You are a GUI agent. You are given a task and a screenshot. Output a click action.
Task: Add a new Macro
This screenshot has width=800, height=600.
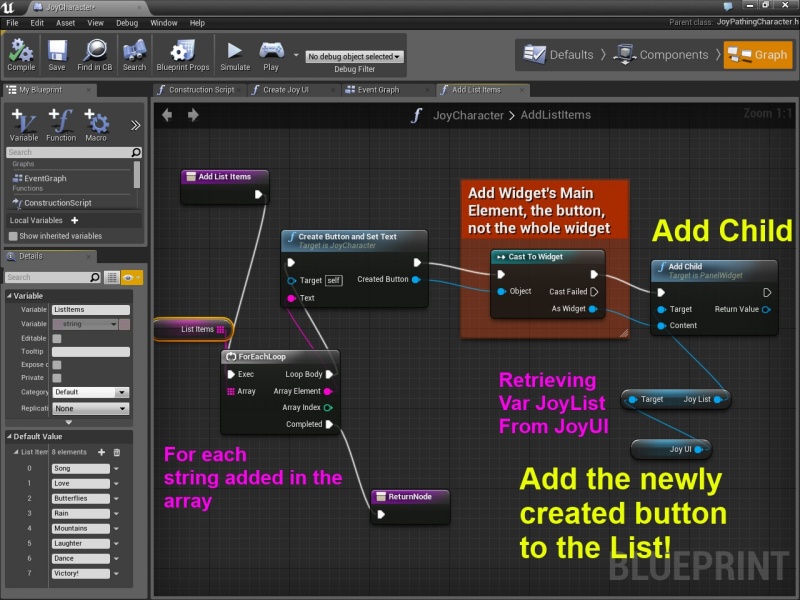point(96,125)
